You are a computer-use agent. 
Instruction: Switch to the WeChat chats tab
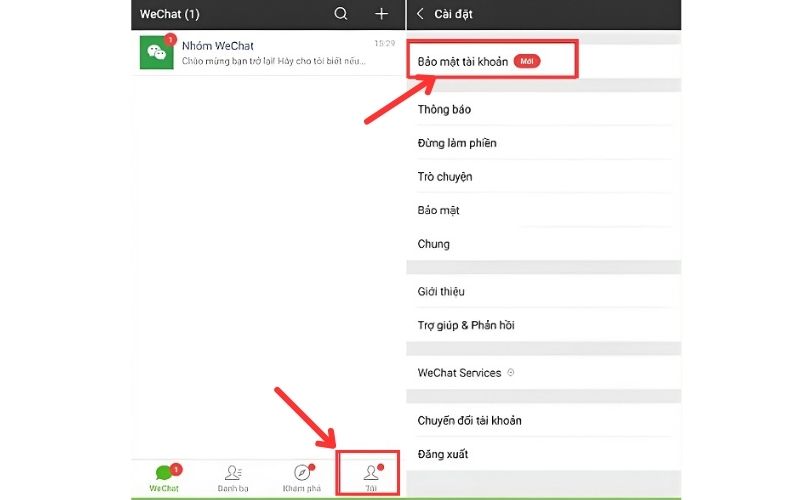(166, 477)
